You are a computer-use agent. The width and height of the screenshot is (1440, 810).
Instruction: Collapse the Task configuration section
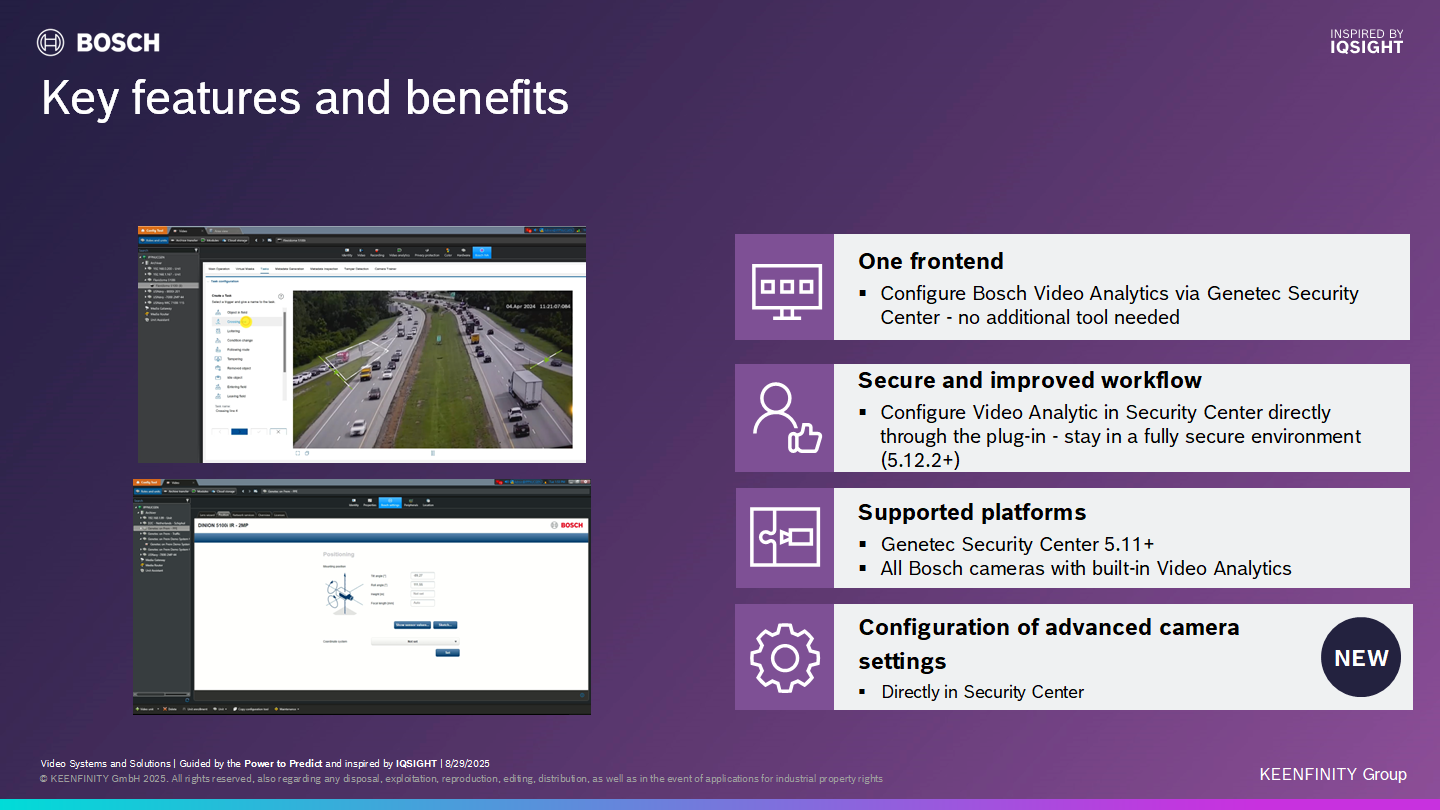pyautogui.click(x=223, y=282)
